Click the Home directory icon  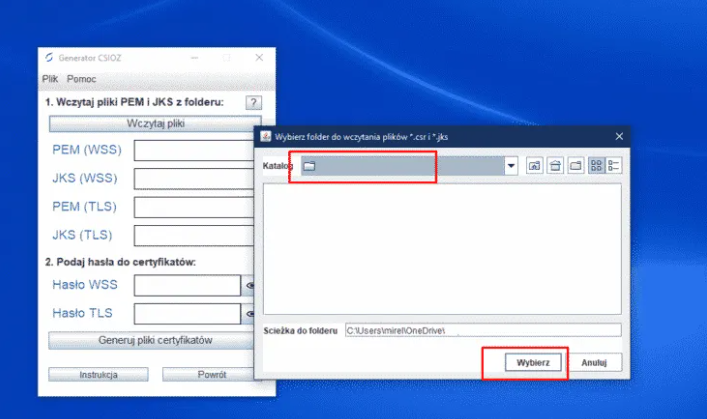555,166
